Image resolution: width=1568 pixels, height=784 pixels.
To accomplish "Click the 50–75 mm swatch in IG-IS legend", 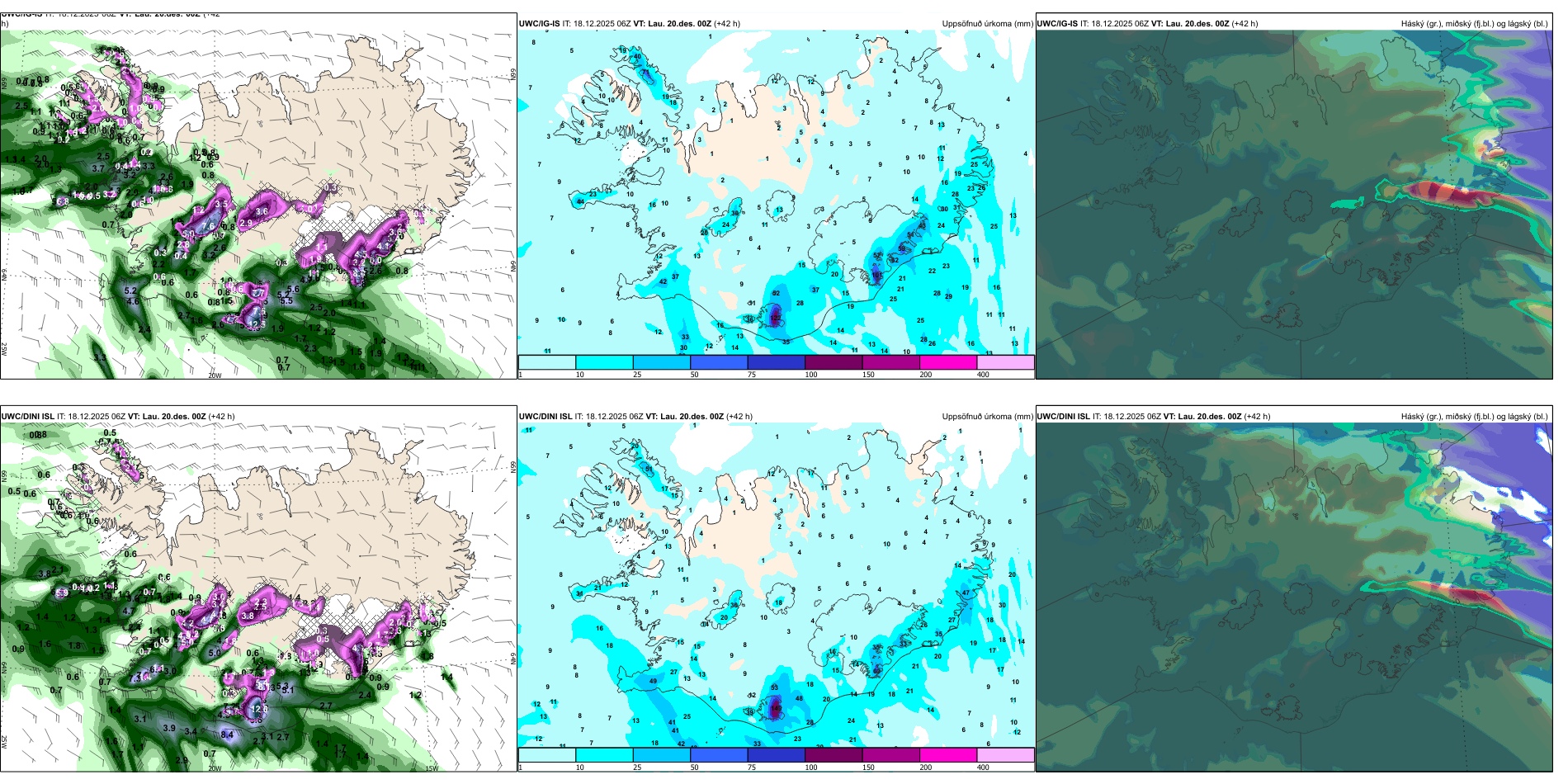I will coord(719,362).
